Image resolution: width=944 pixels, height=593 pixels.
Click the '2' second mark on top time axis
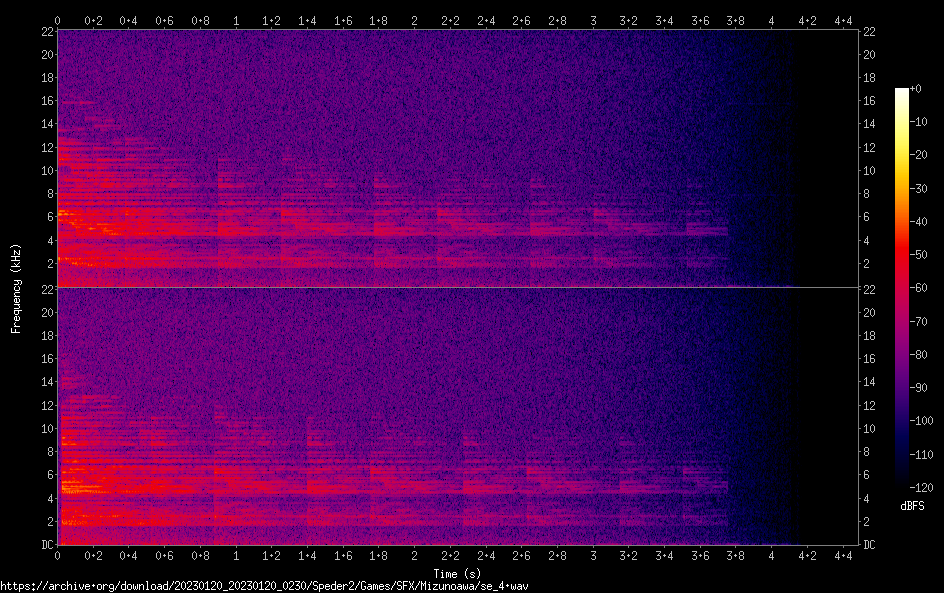pyautogui.click(x=414, y=20)
